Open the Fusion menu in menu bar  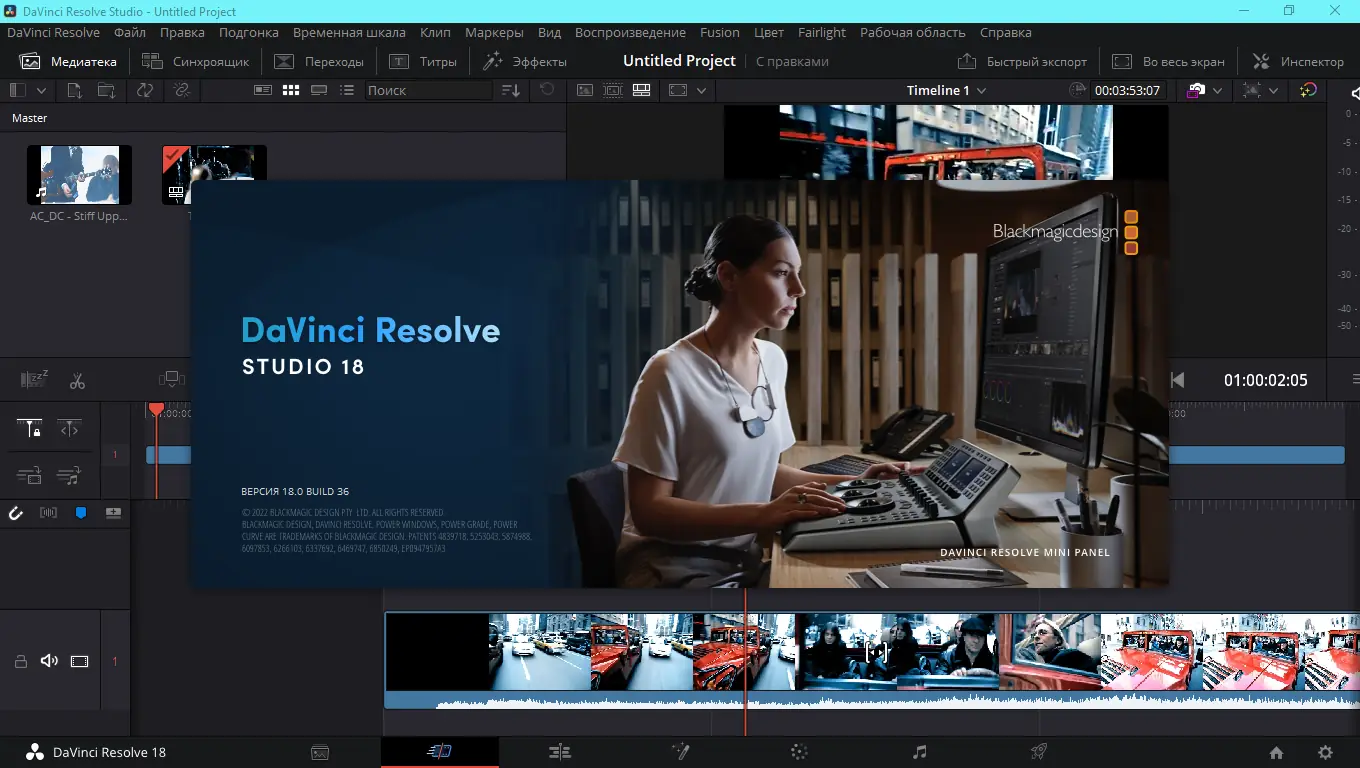(719, 32)
